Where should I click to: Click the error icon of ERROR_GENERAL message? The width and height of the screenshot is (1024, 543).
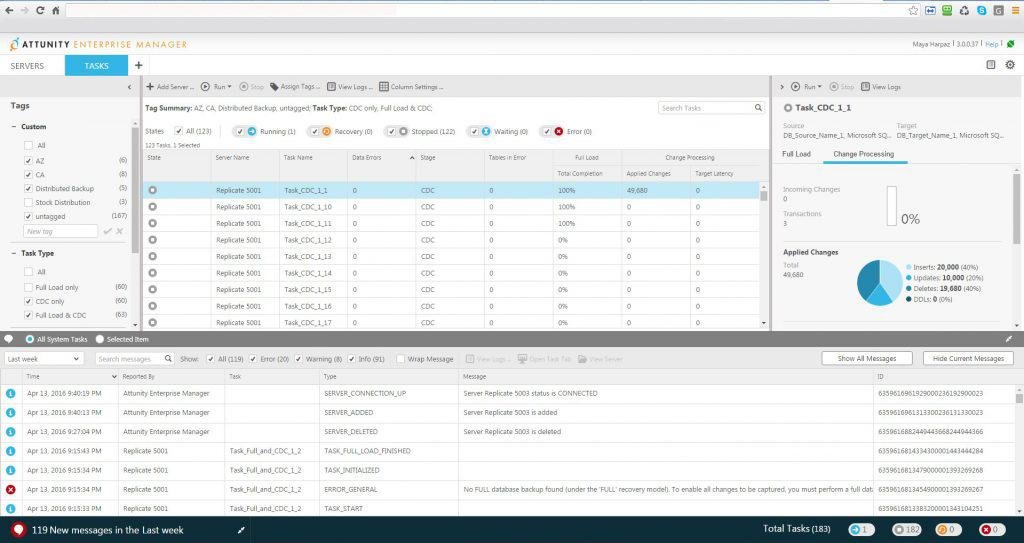click(x=10, y=489)
